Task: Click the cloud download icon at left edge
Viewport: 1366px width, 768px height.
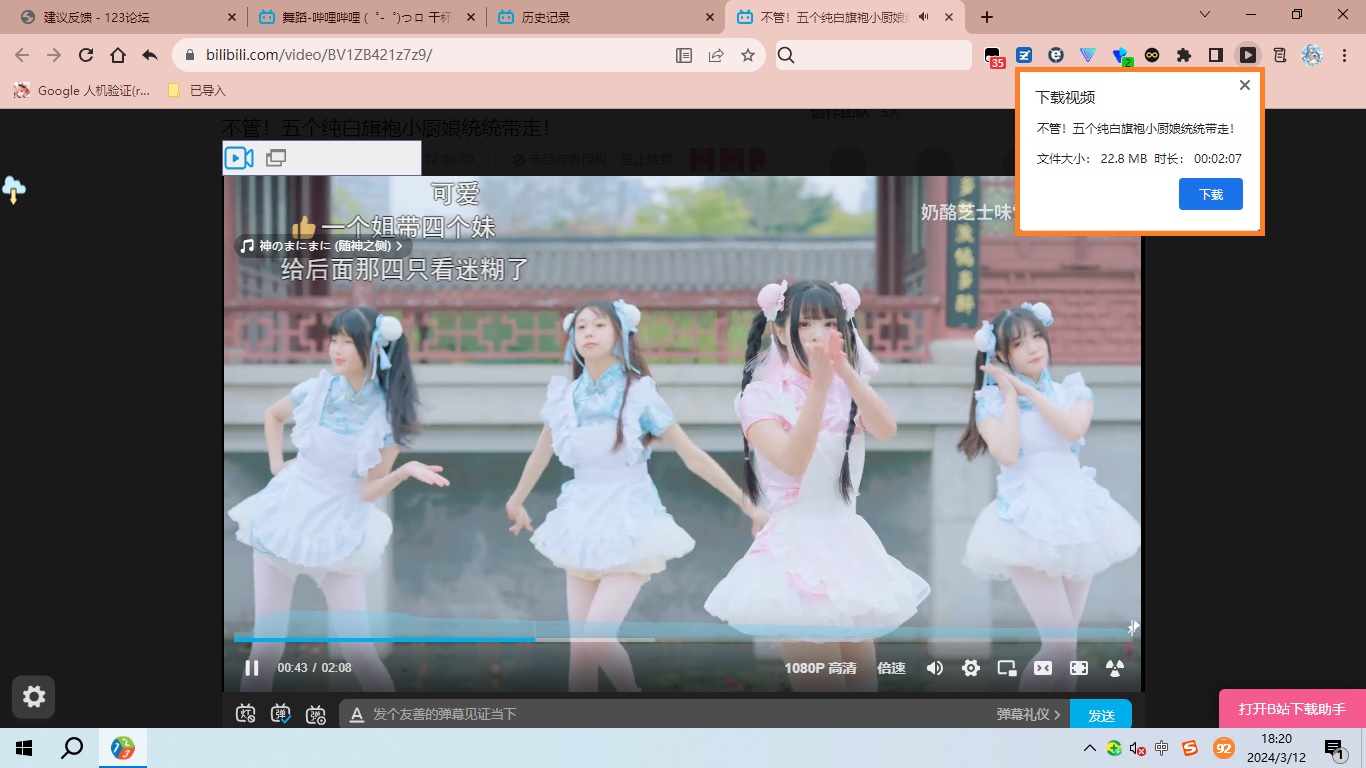Action: (13, 189)
